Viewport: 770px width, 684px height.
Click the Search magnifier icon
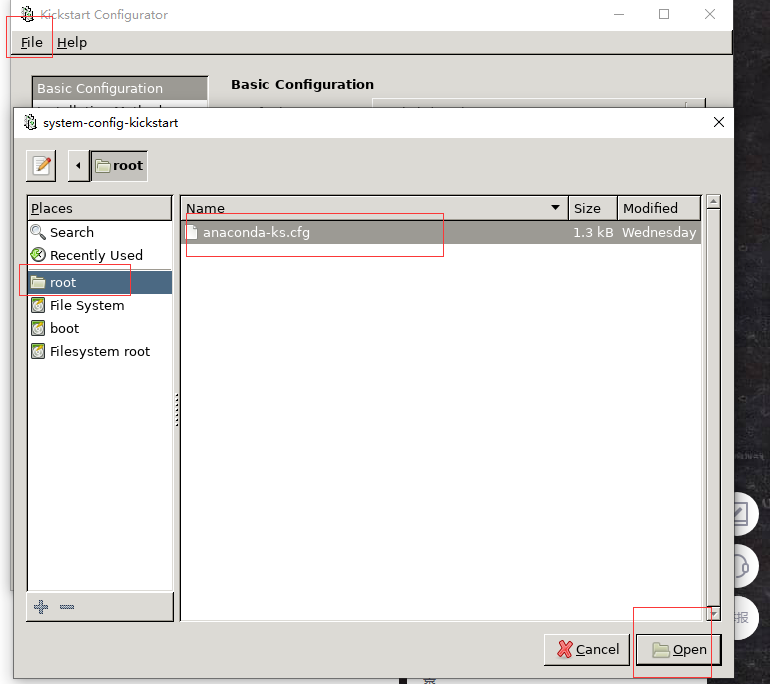click(38, 232)
